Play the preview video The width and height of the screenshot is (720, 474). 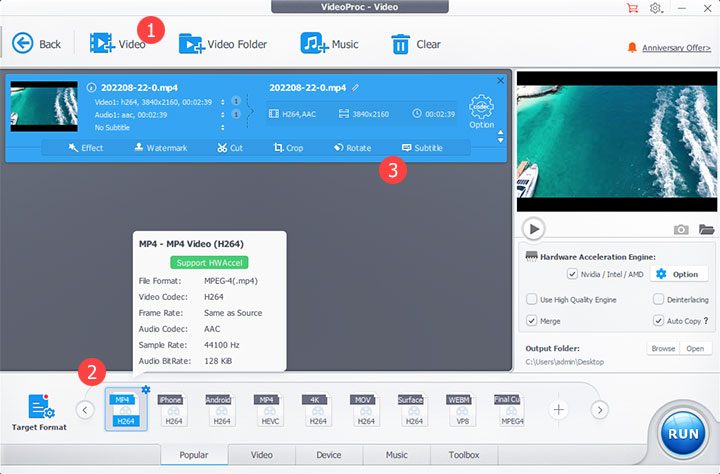tap(534, 229)
